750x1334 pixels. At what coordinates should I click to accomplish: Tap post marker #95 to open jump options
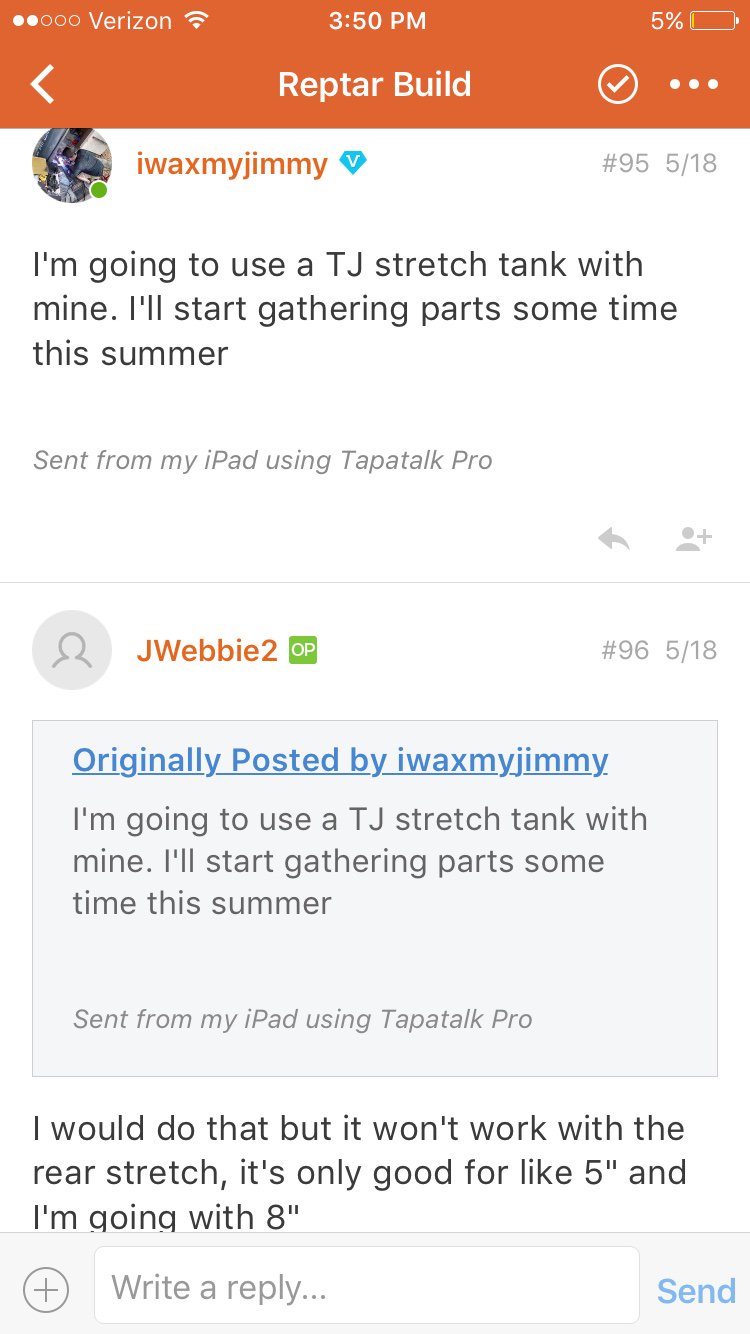(x=625, y=162)
